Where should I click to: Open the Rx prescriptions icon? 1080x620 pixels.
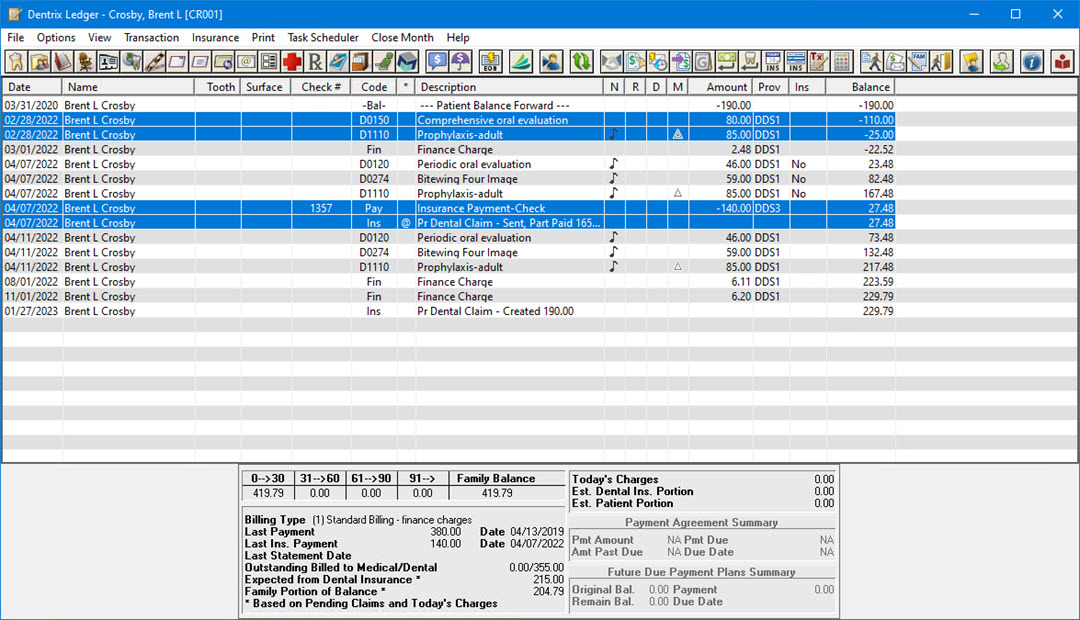(x=315, y=62)
